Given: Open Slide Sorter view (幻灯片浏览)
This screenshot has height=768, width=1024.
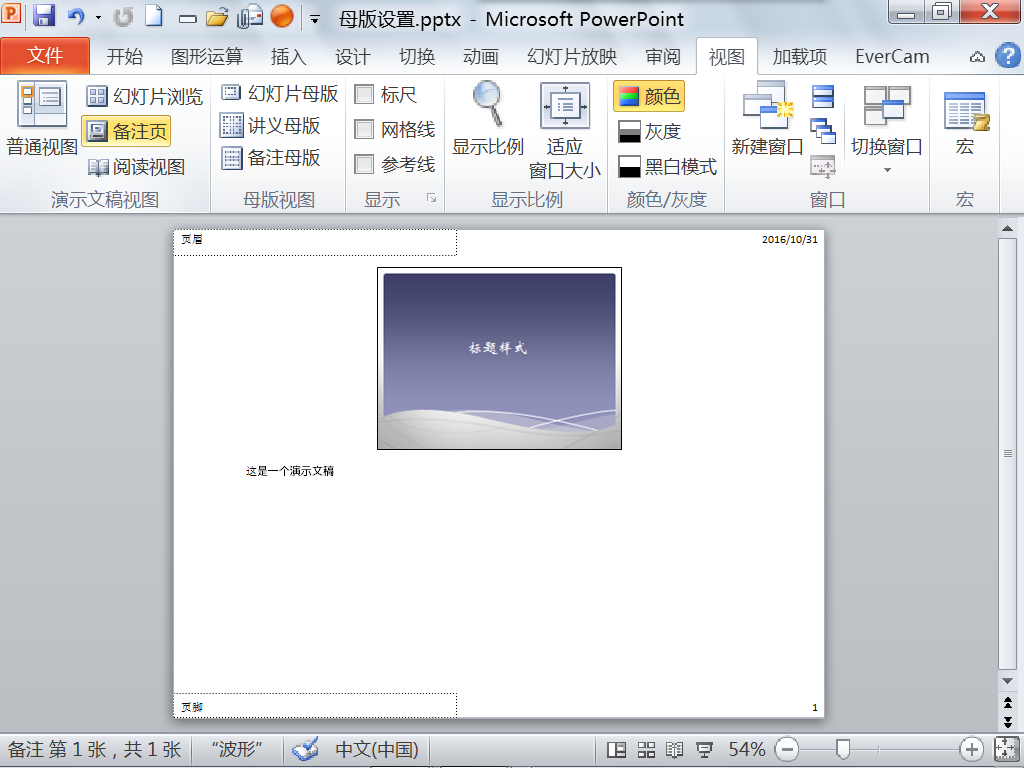Looking at the screenshot, I should point(145,97).
